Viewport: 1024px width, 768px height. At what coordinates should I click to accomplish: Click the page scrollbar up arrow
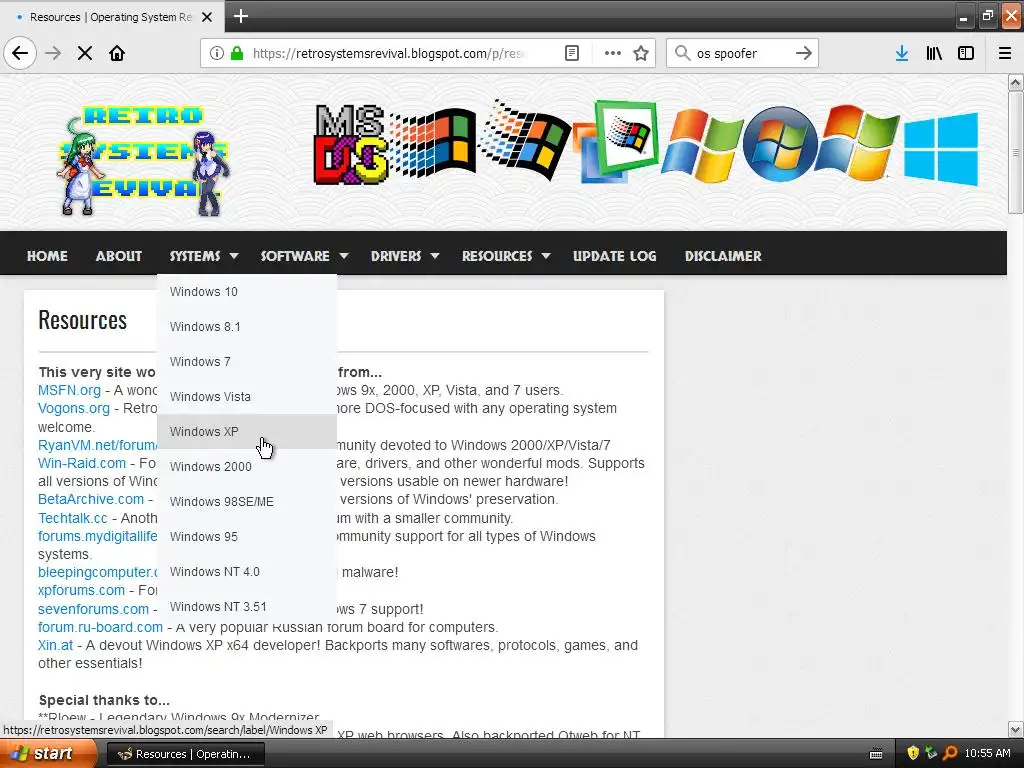[1015, 82]
